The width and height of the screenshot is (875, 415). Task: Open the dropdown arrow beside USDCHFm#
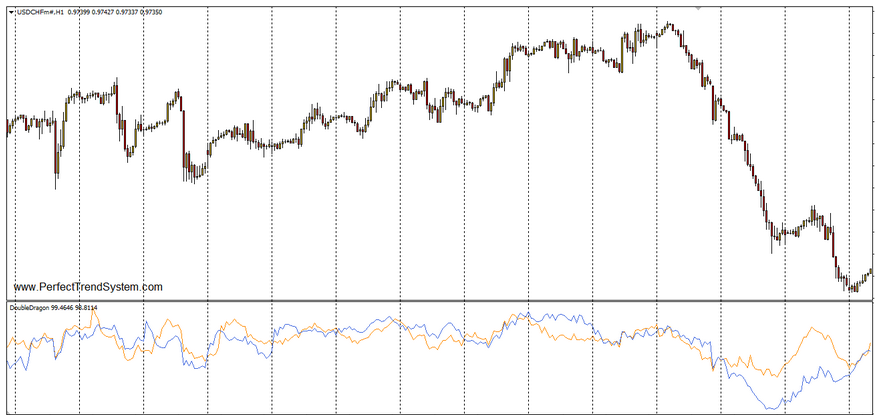tap(11, 10)
